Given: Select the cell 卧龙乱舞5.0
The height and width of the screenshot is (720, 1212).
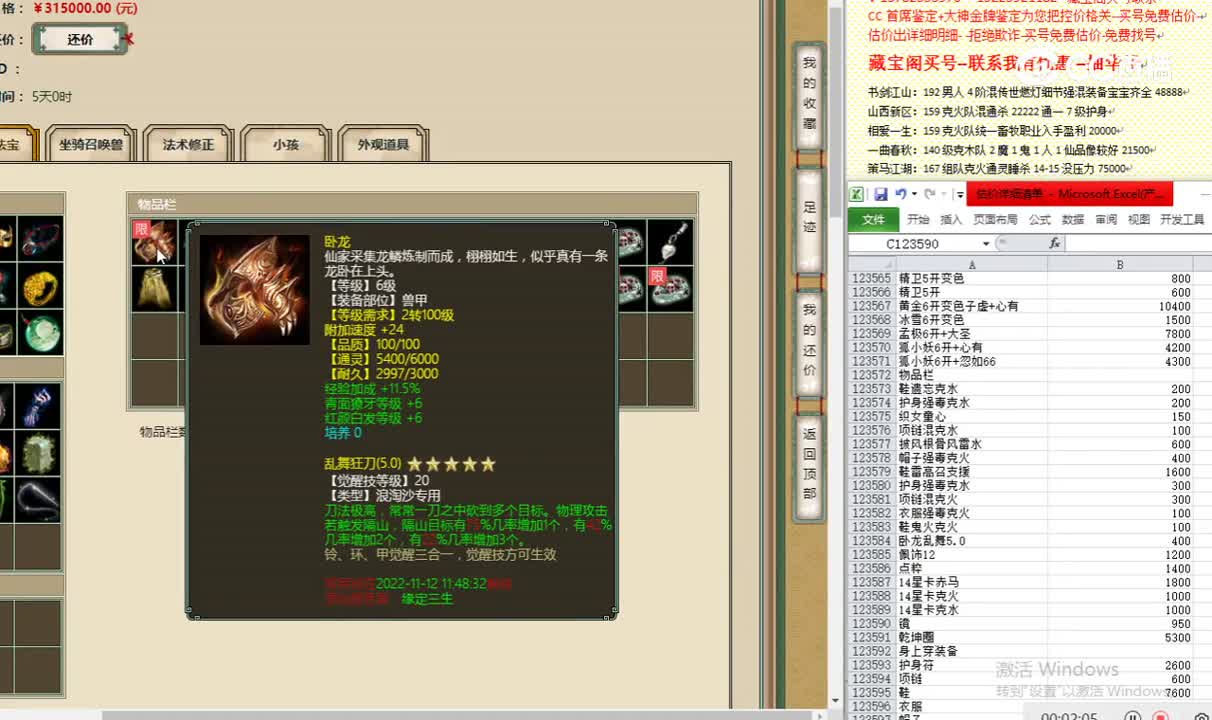Looking at the screenshot, I should tap(972, 541).
